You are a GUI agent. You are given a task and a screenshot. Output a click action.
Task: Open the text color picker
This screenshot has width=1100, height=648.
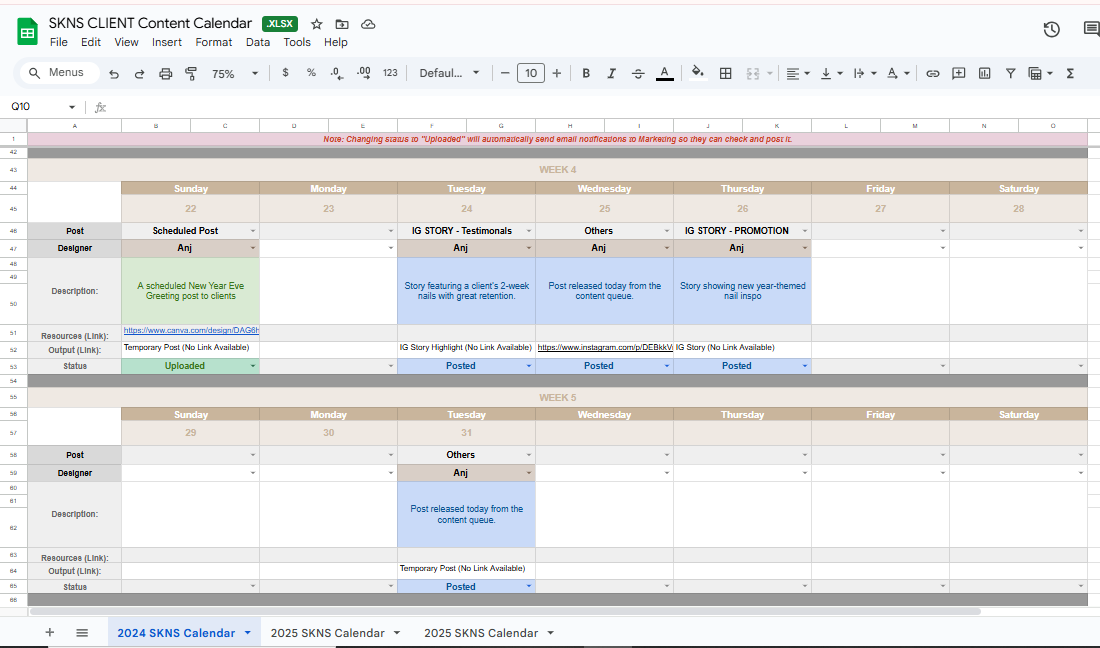(664, 73)
